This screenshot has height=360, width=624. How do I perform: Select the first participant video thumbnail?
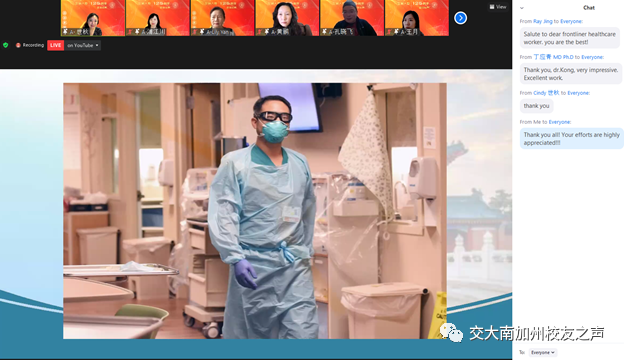pyautogui.click(x=93, y=18)
